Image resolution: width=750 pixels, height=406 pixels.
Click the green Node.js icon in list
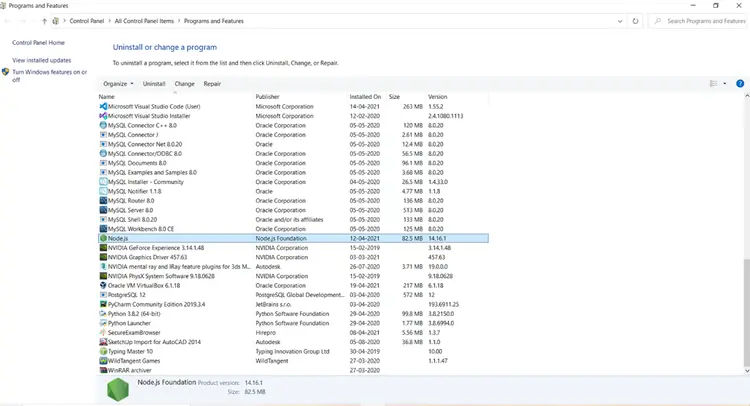tap(103, 238)
